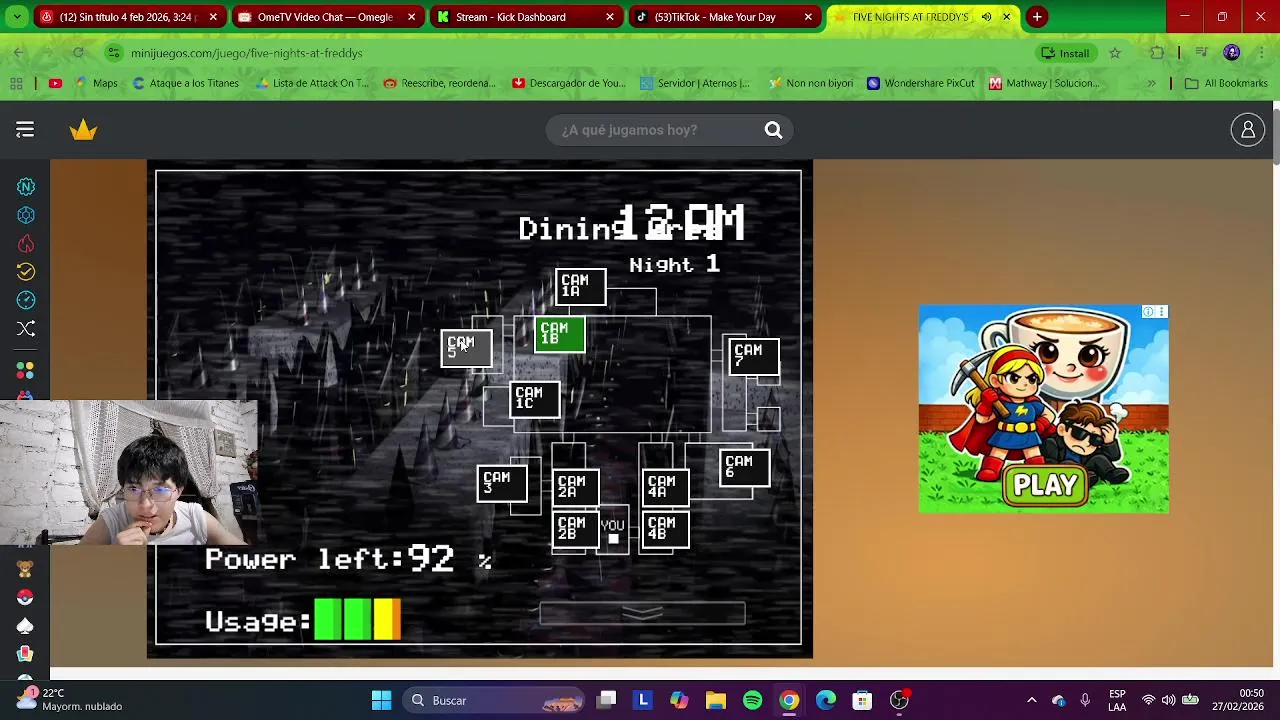Open the taskbar clock and date

pos(1238,699)
